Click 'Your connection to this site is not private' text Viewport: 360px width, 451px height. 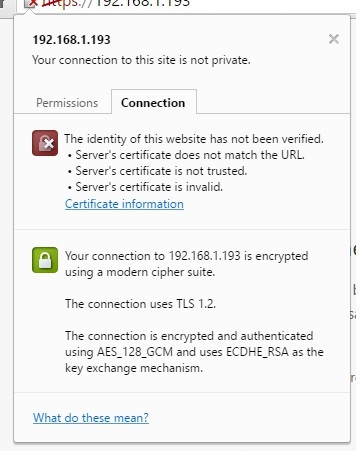(x=141, y=60)
